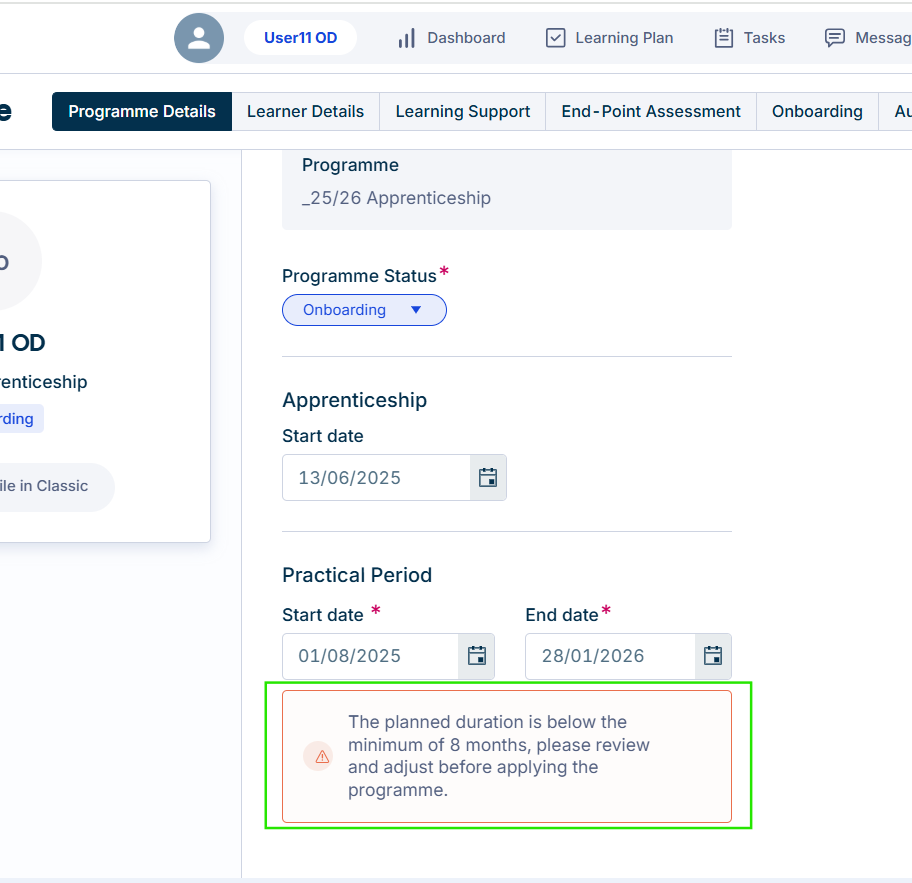Viewport: 912px width, 883px height.
Task: Open Apprenticeship start date calendar picker
Action: click(488, 478)
